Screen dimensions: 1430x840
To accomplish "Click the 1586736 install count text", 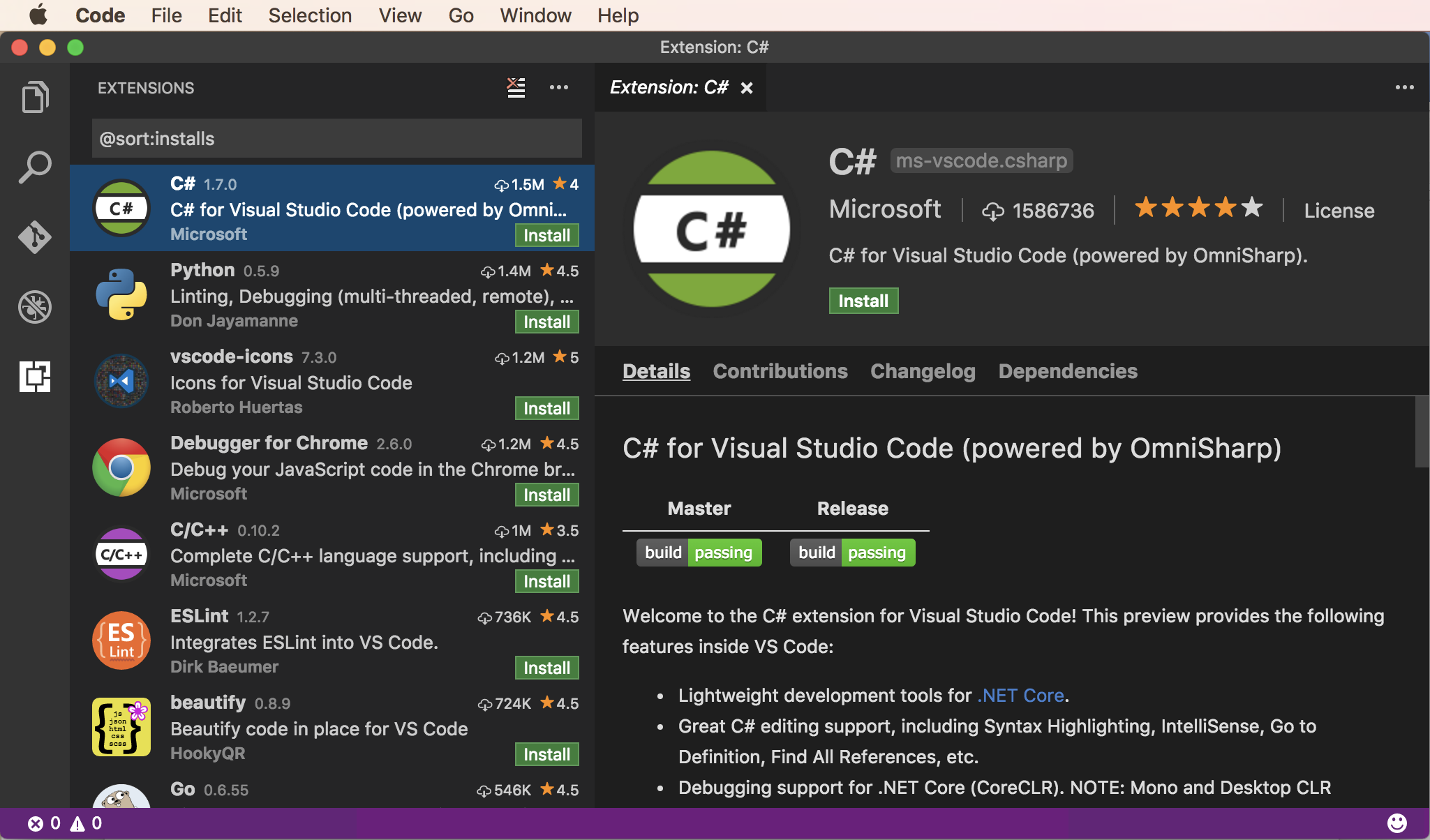I will (x=1053, y=211).
